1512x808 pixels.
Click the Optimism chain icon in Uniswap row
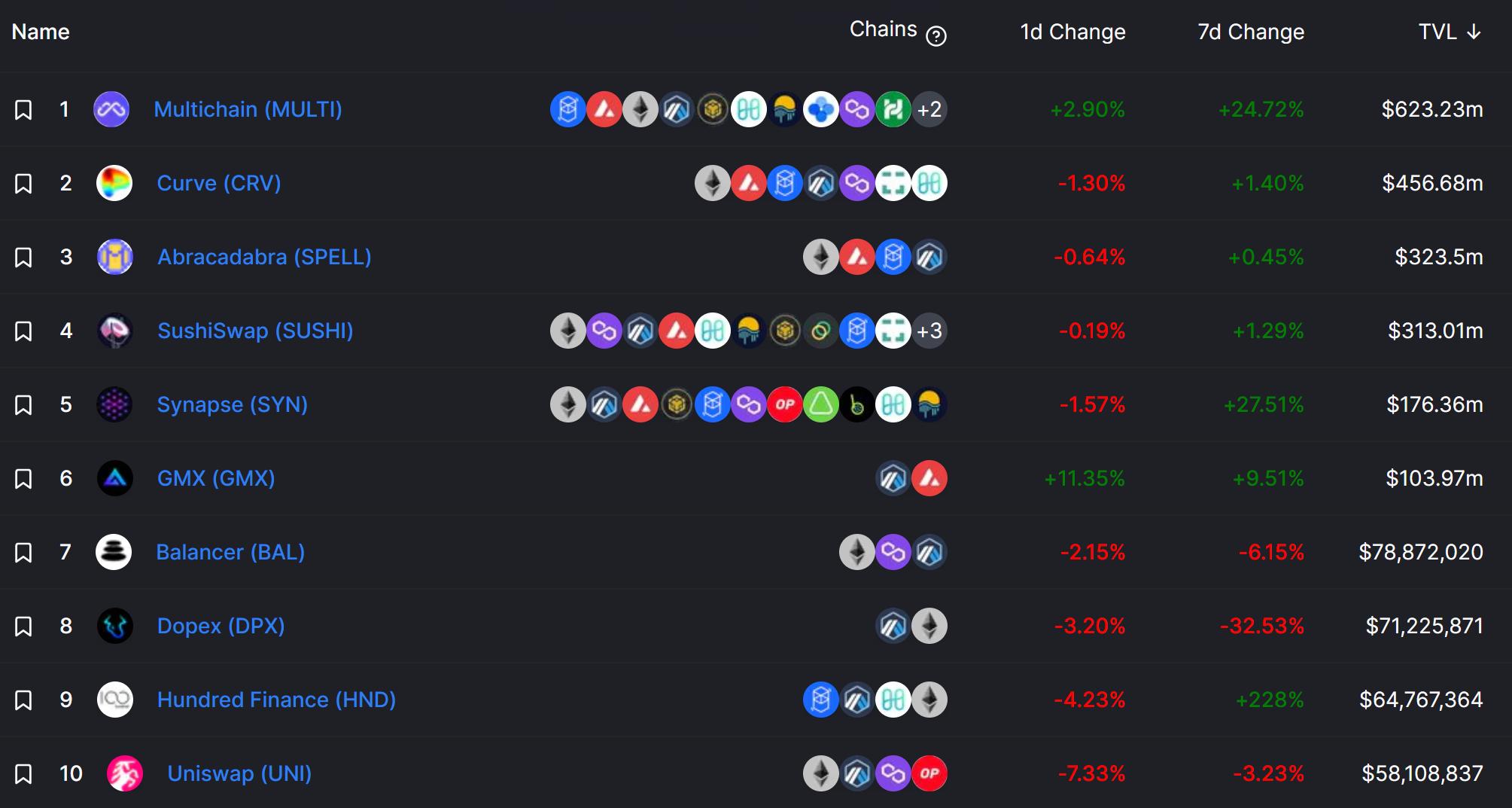click(929, 773)
